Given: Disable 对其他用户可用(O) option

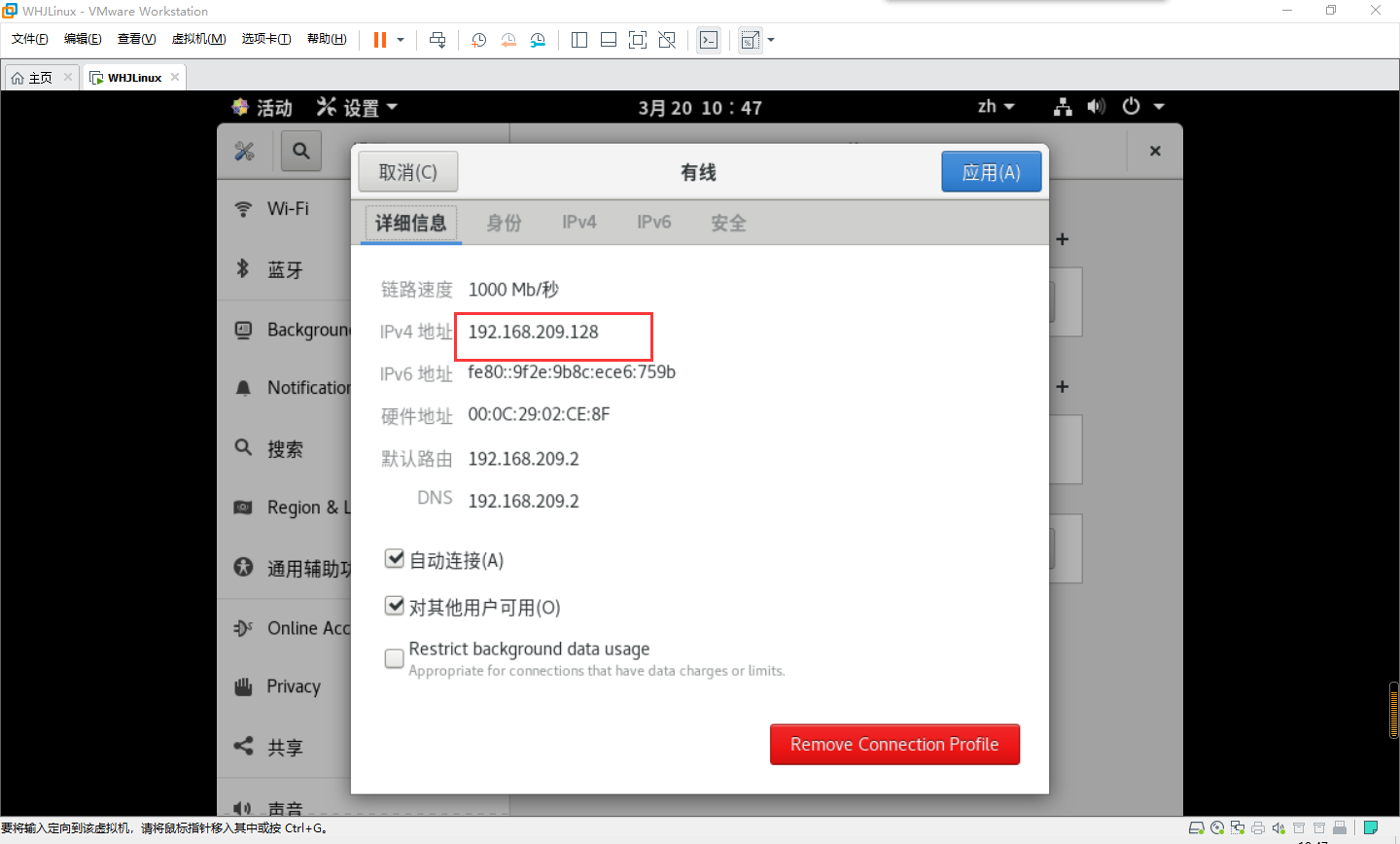Looking at the screenshot, I should point(395,606).
